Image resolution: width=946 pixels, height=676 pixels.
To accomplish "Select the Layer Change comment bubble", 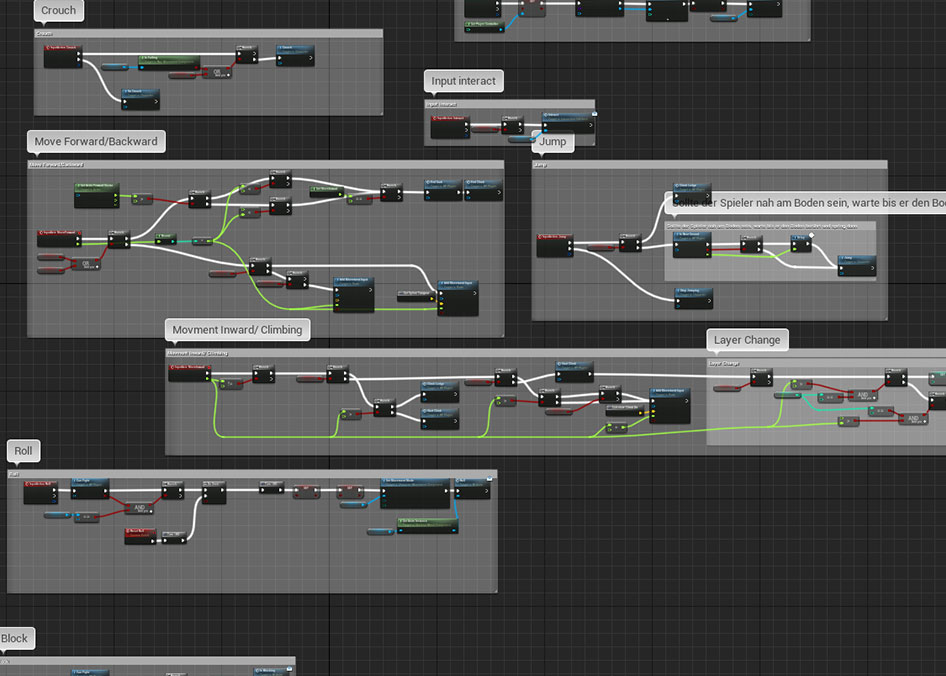I will coord(747,340).
